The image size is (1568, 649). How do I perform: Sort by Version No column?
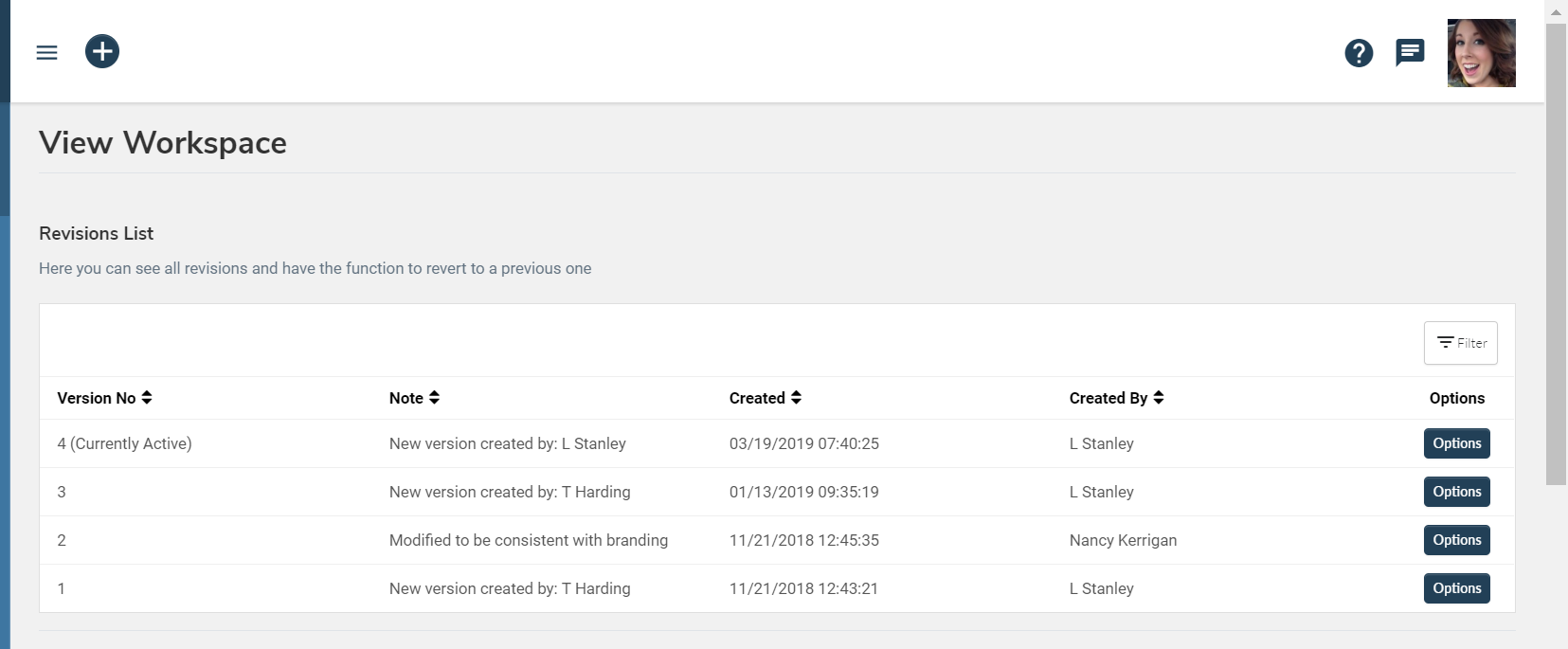click(104, 398)
